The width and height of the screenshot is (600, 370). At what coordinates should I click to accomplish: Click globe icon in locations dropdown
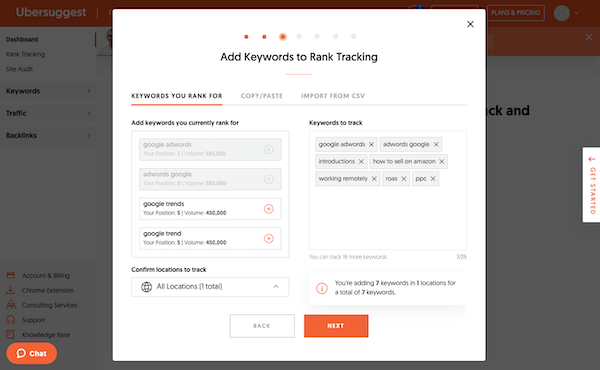147,287
